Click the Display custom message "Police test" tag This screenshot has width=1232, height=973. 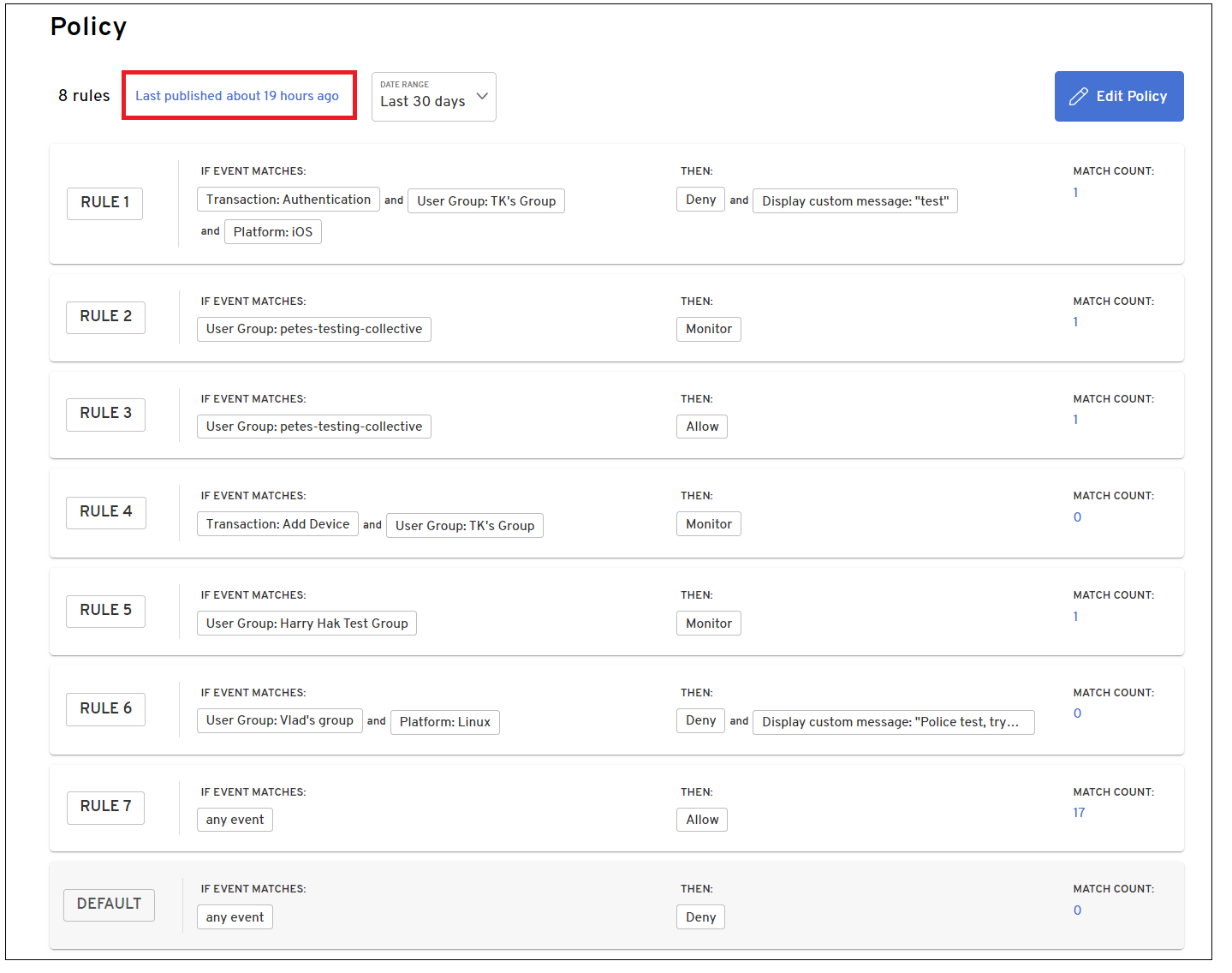(x=892, y=722)
